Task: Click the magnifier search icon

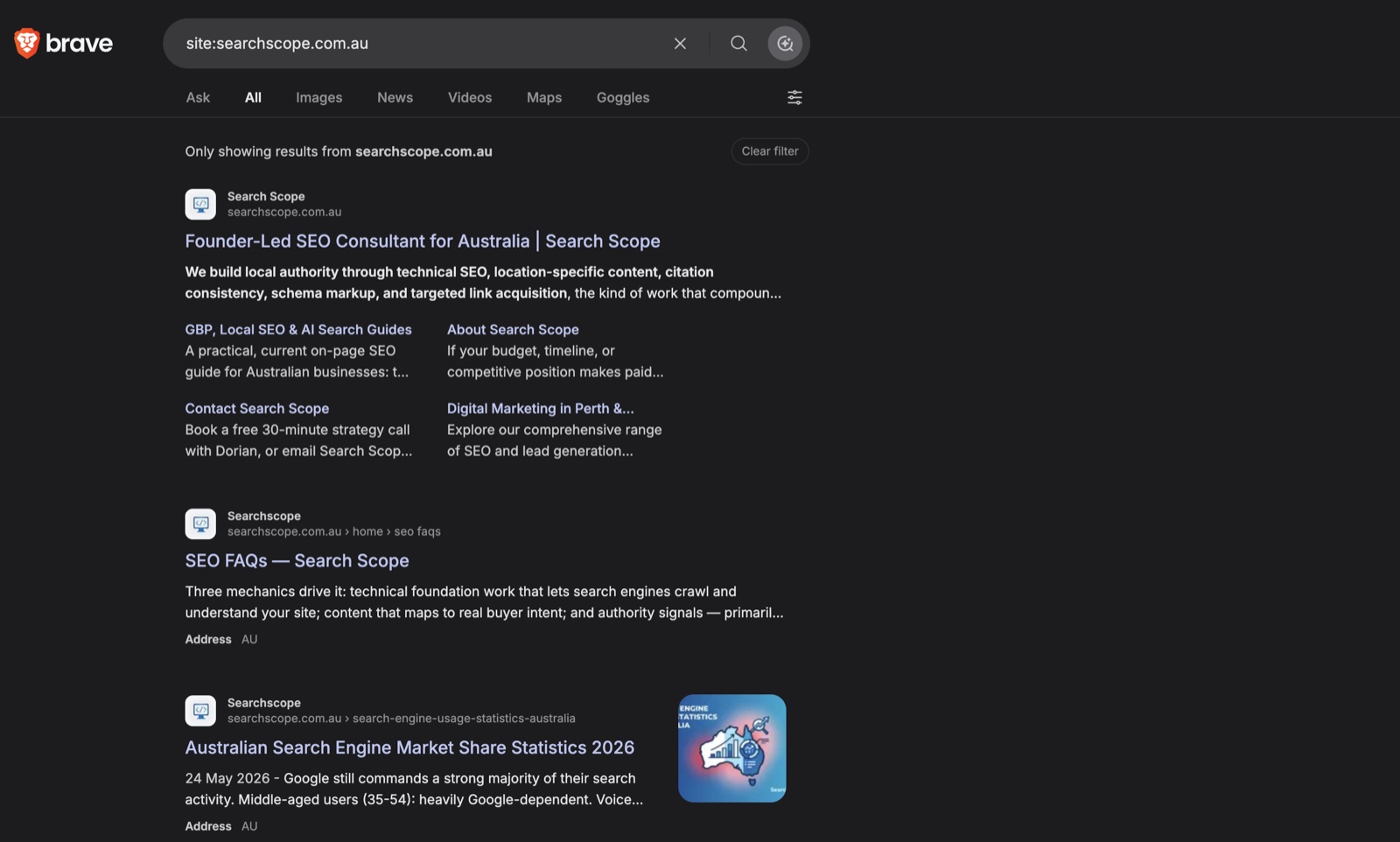Action: pyautogui.click(x=738, y=43)
